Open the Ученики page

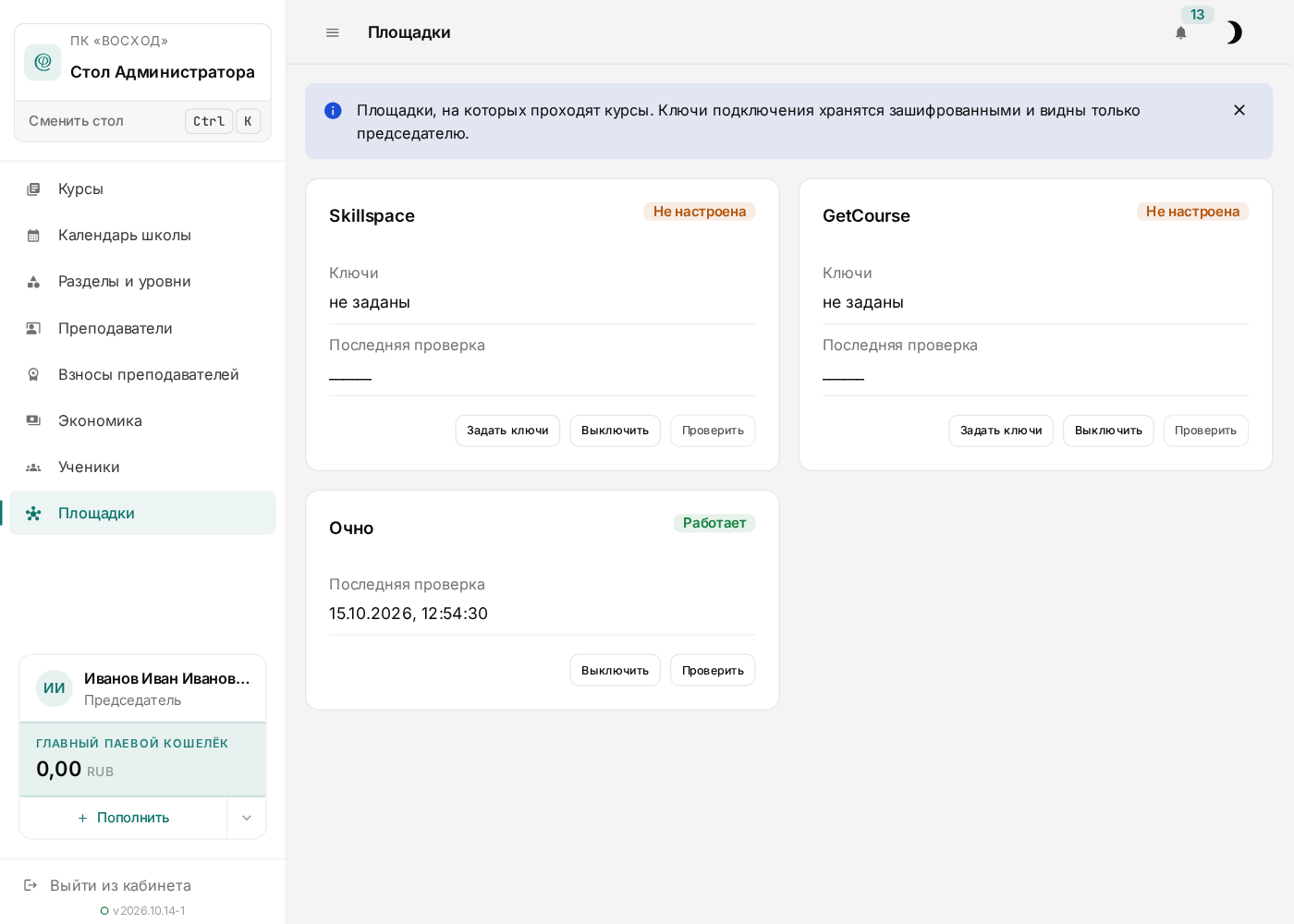tap(142, 467)
